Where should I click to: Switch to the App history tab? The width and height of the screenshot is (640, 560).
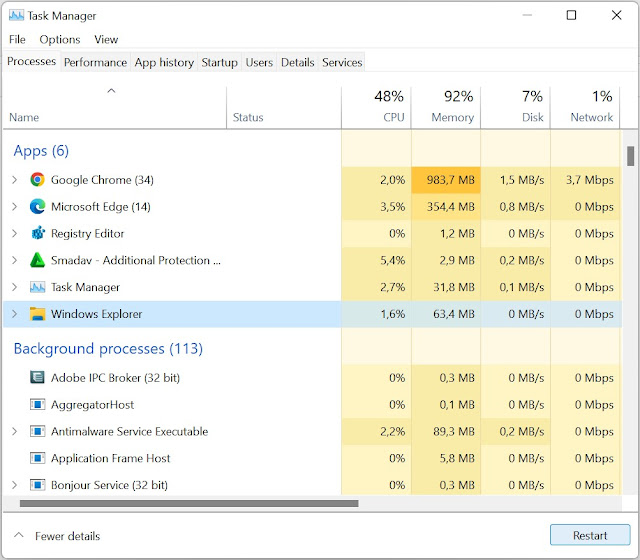(164, 62)
